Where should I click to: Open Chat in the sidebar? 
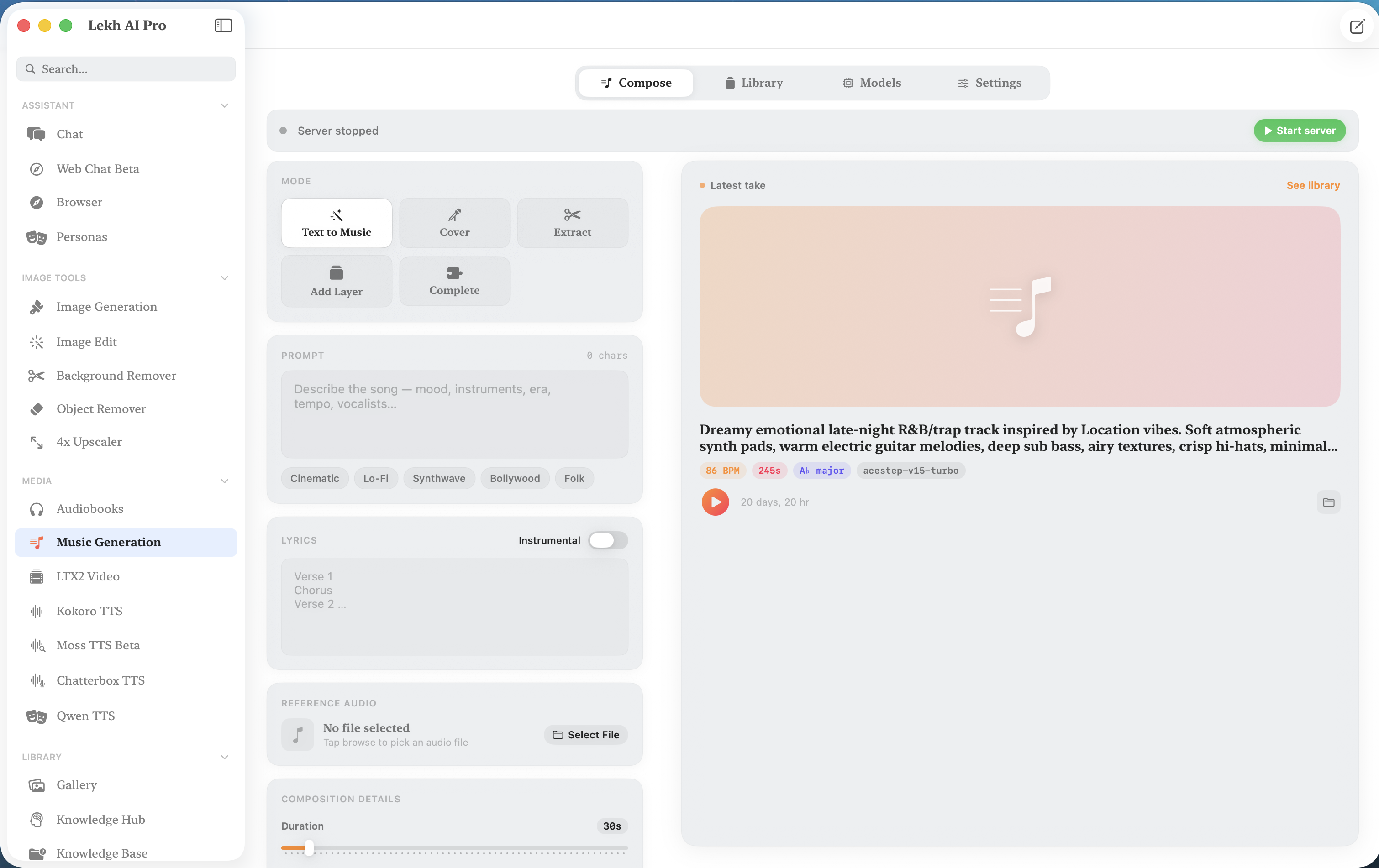(126, 134)
